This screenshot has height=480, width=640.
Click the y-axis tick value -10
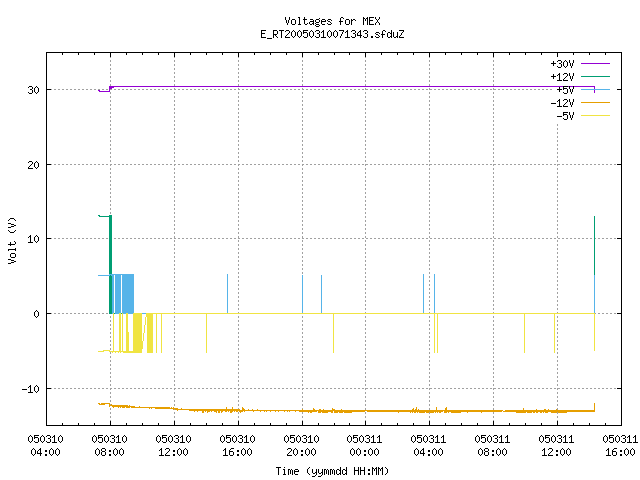coord(31,389)
